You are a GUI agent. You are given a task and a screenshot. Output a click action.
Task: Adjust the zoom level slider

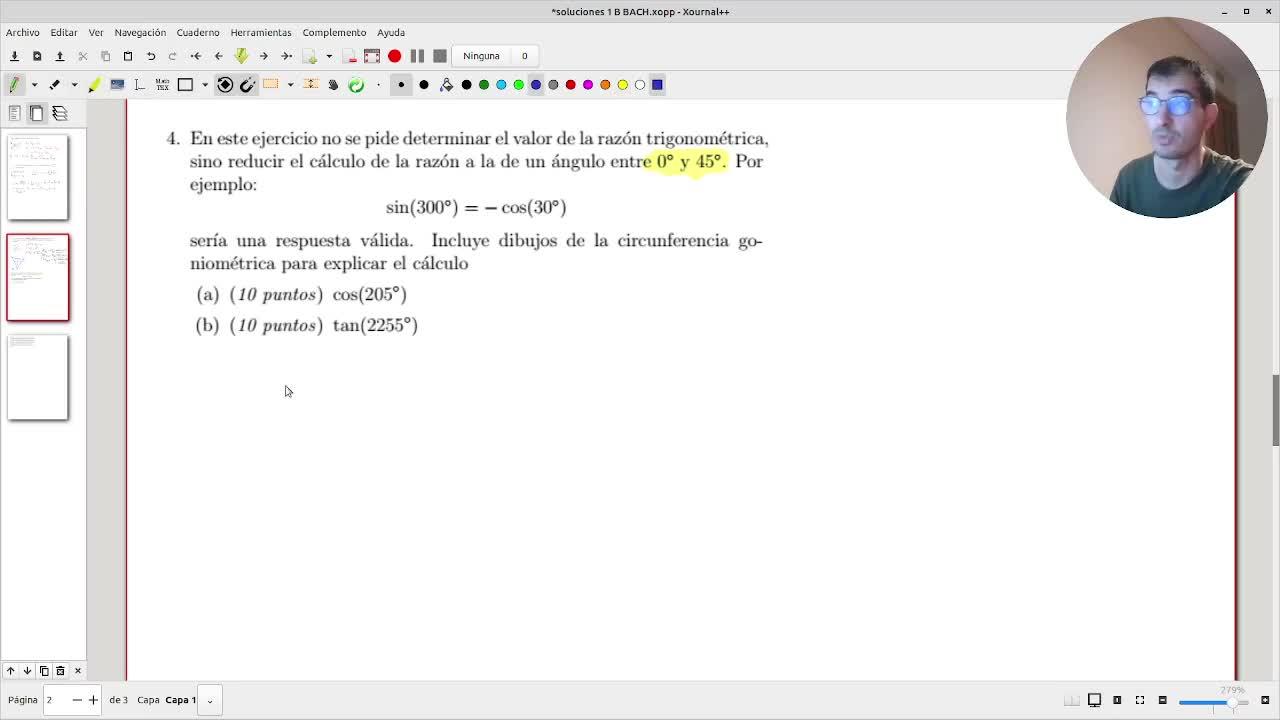point(1212,702)
